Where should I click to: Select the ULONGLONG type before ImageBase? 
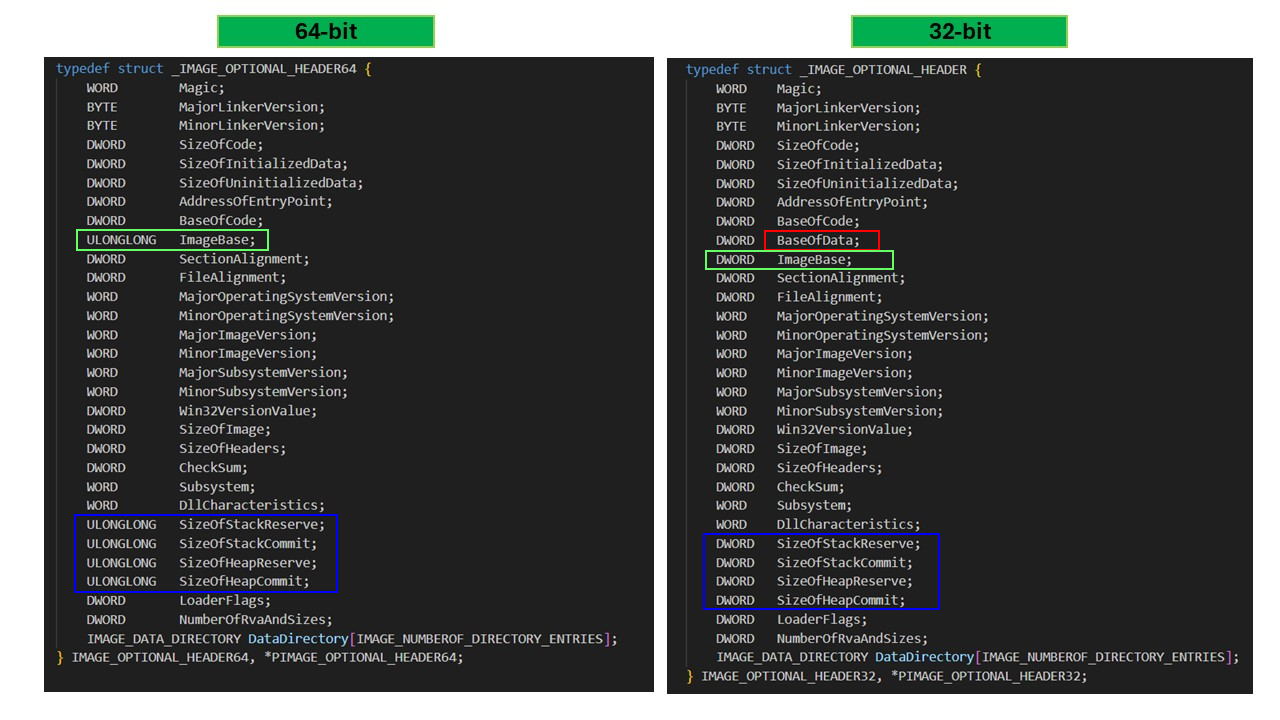121,240
